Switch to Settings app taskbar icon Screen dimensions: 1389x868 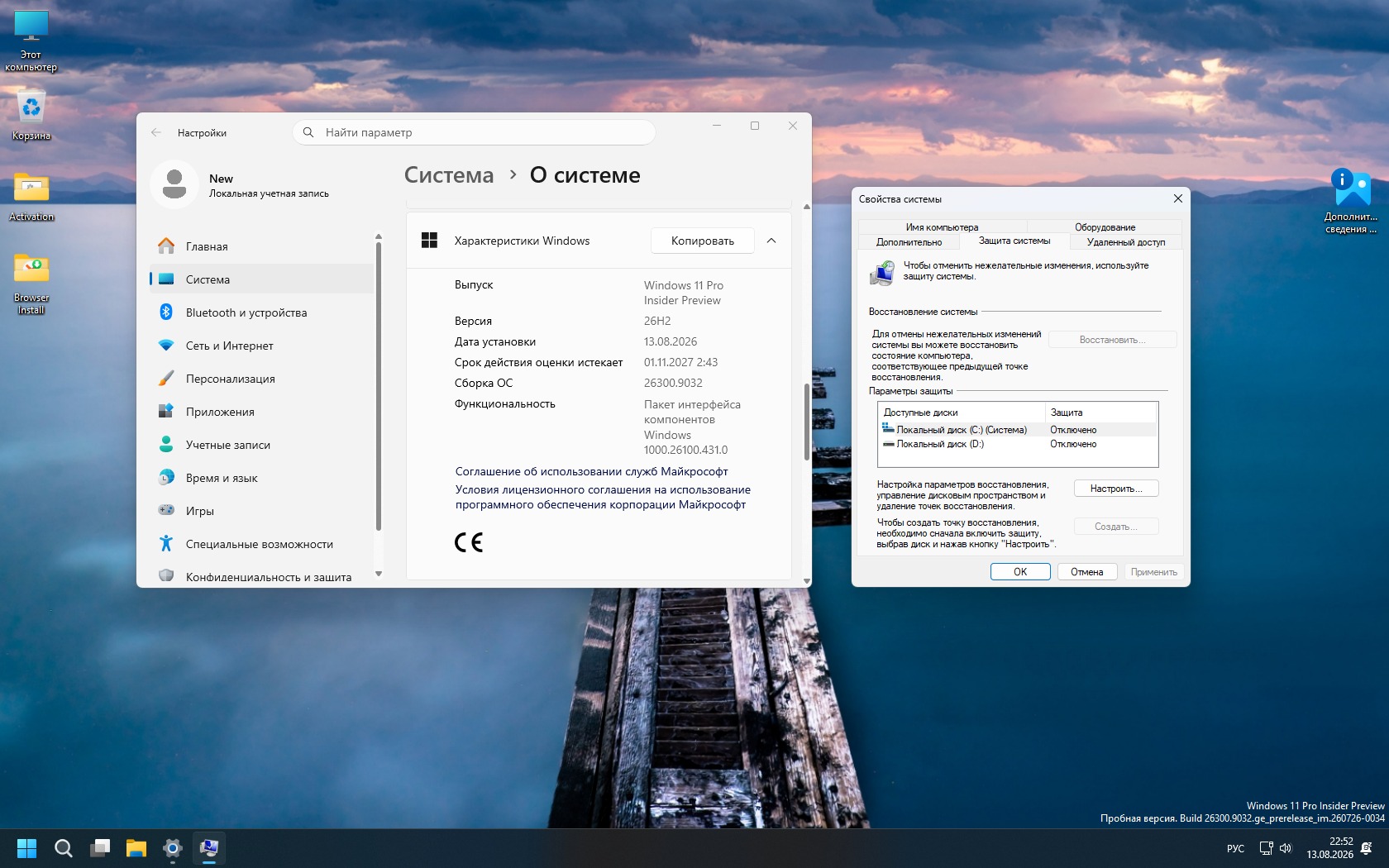[173, 848]
